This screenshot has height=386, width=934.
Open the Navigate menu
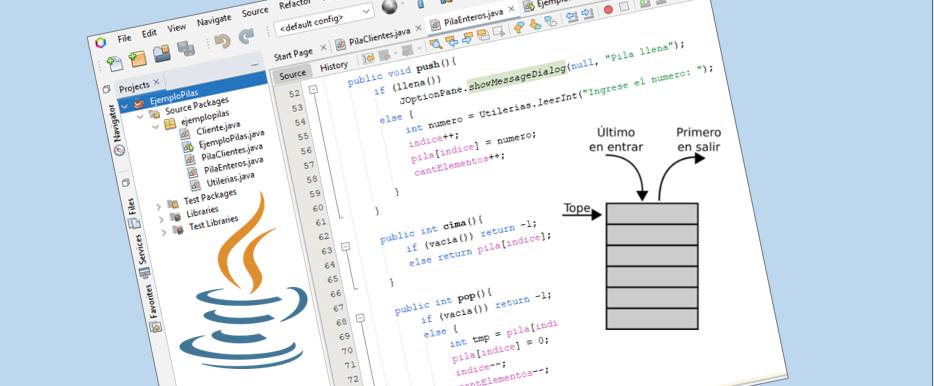[214, 20]
